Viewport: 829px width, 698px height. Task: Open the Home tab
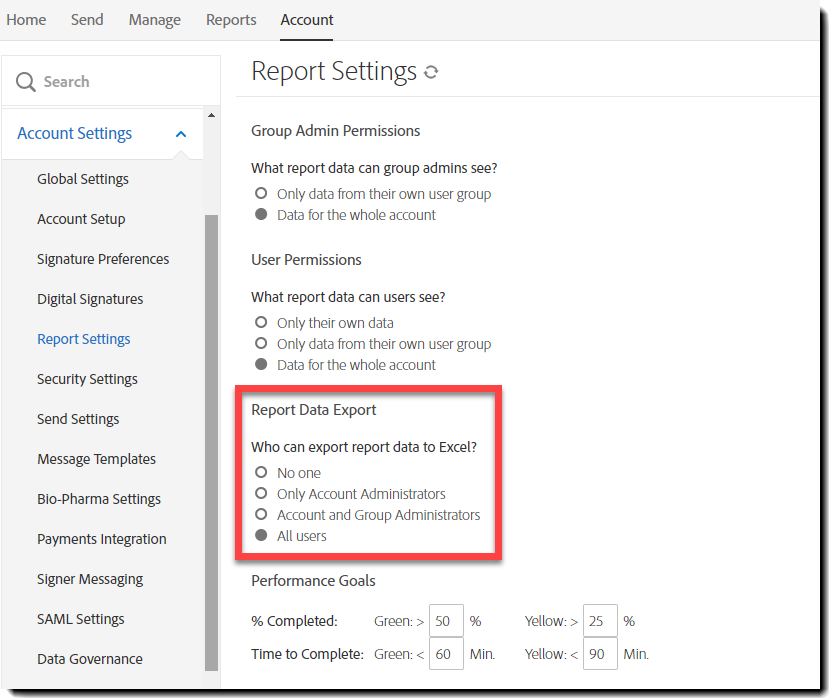tap(26, 19)
